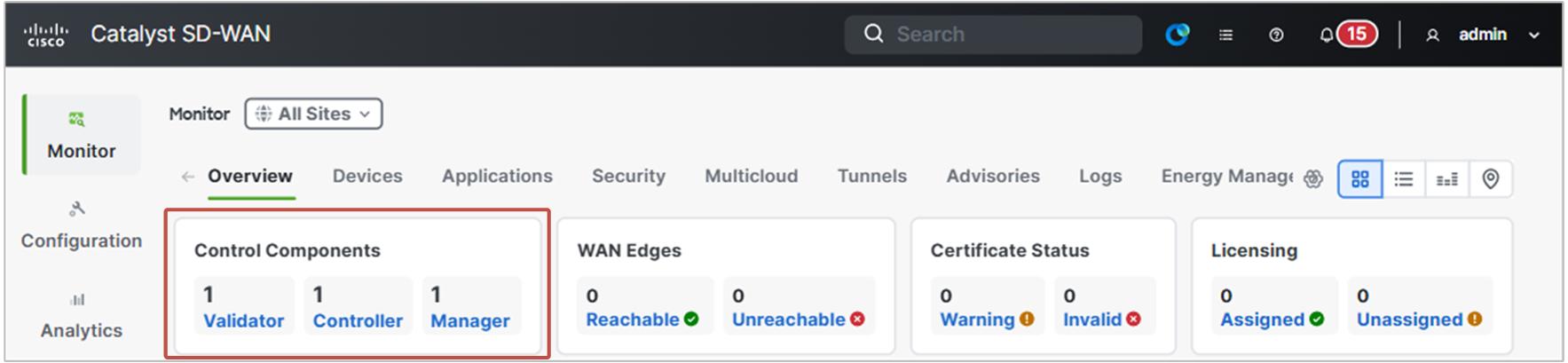1568x363 pixels.
Task: Switch to the Applications tab
Action: pyautogui.click(x=497, y=177)
